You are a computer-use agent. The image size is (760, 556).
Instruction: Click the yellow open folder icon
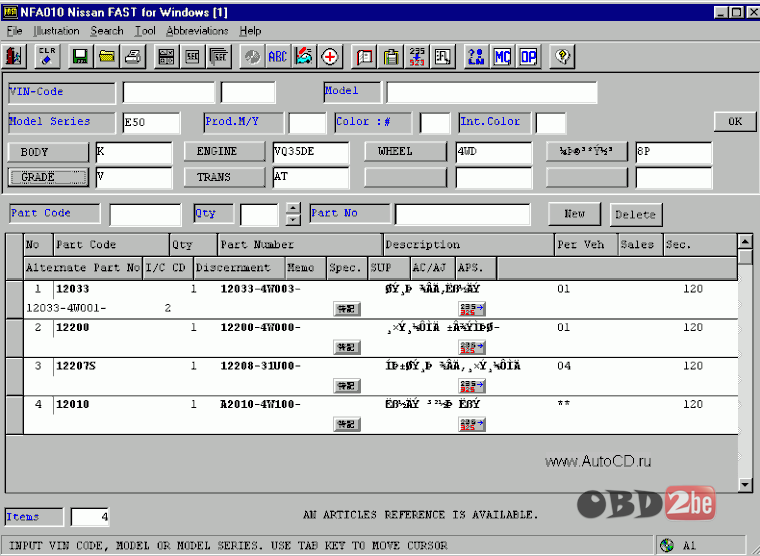click(x=107, y=57)
